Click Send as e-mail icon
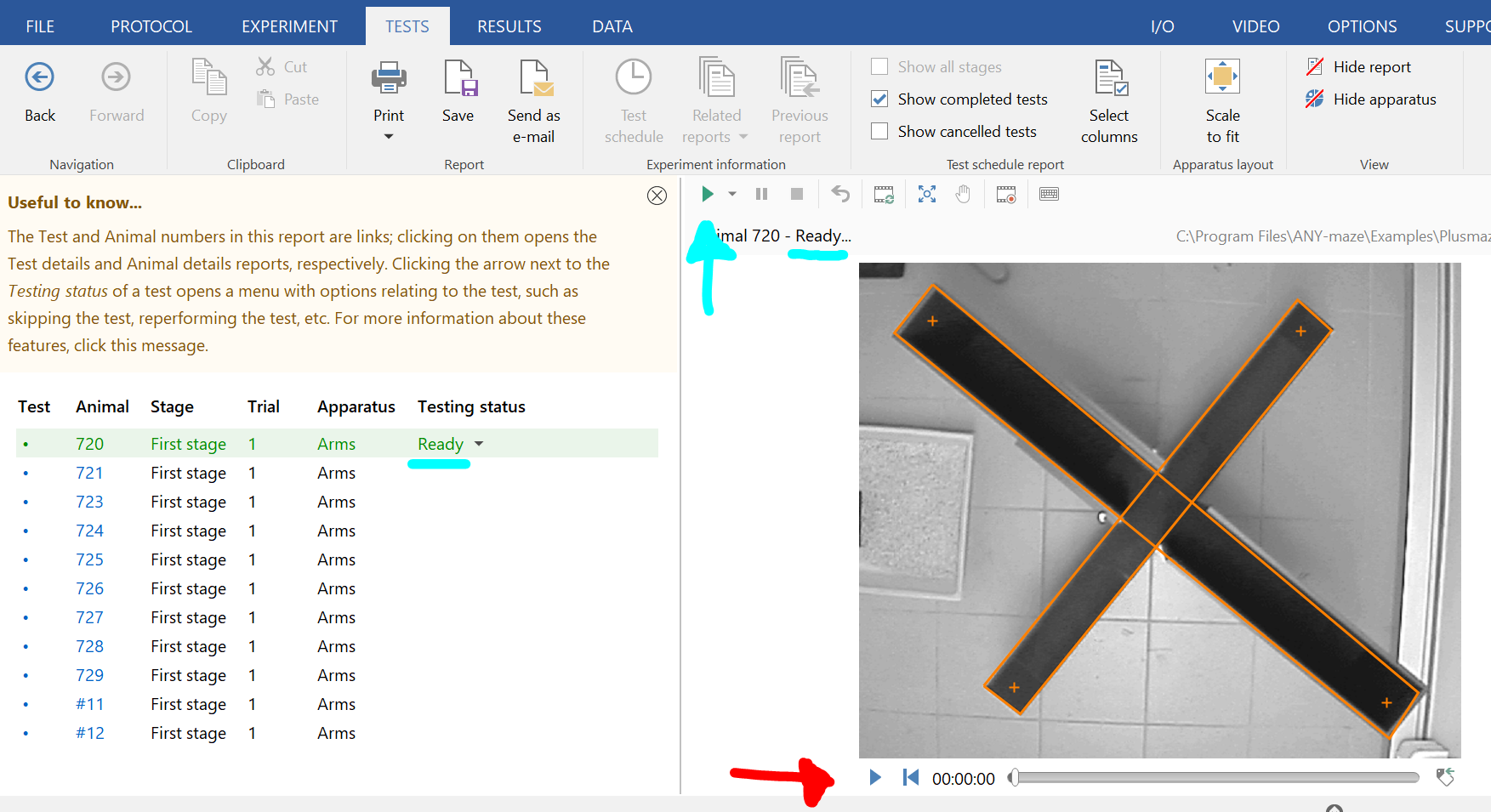 tap(535, 78)
